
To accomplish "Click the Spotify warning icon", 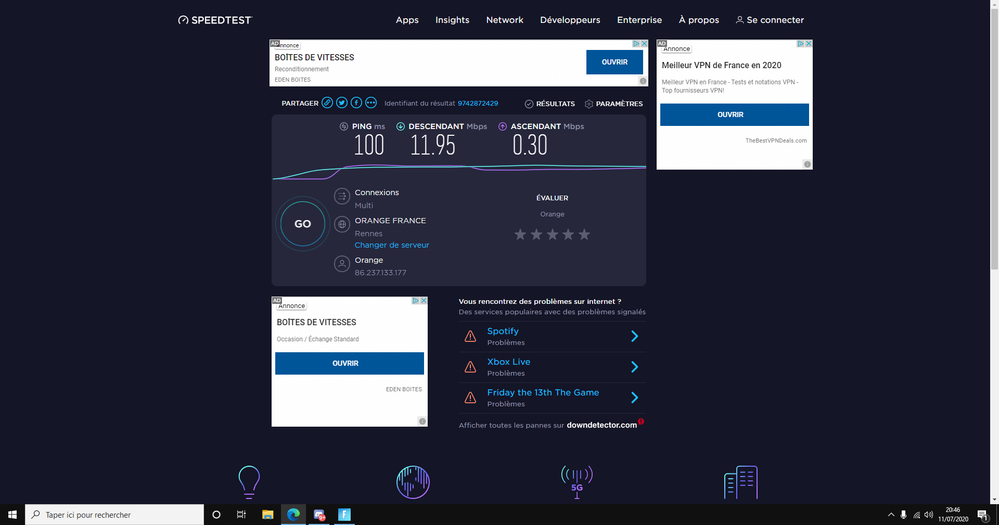I will [470, 336].
